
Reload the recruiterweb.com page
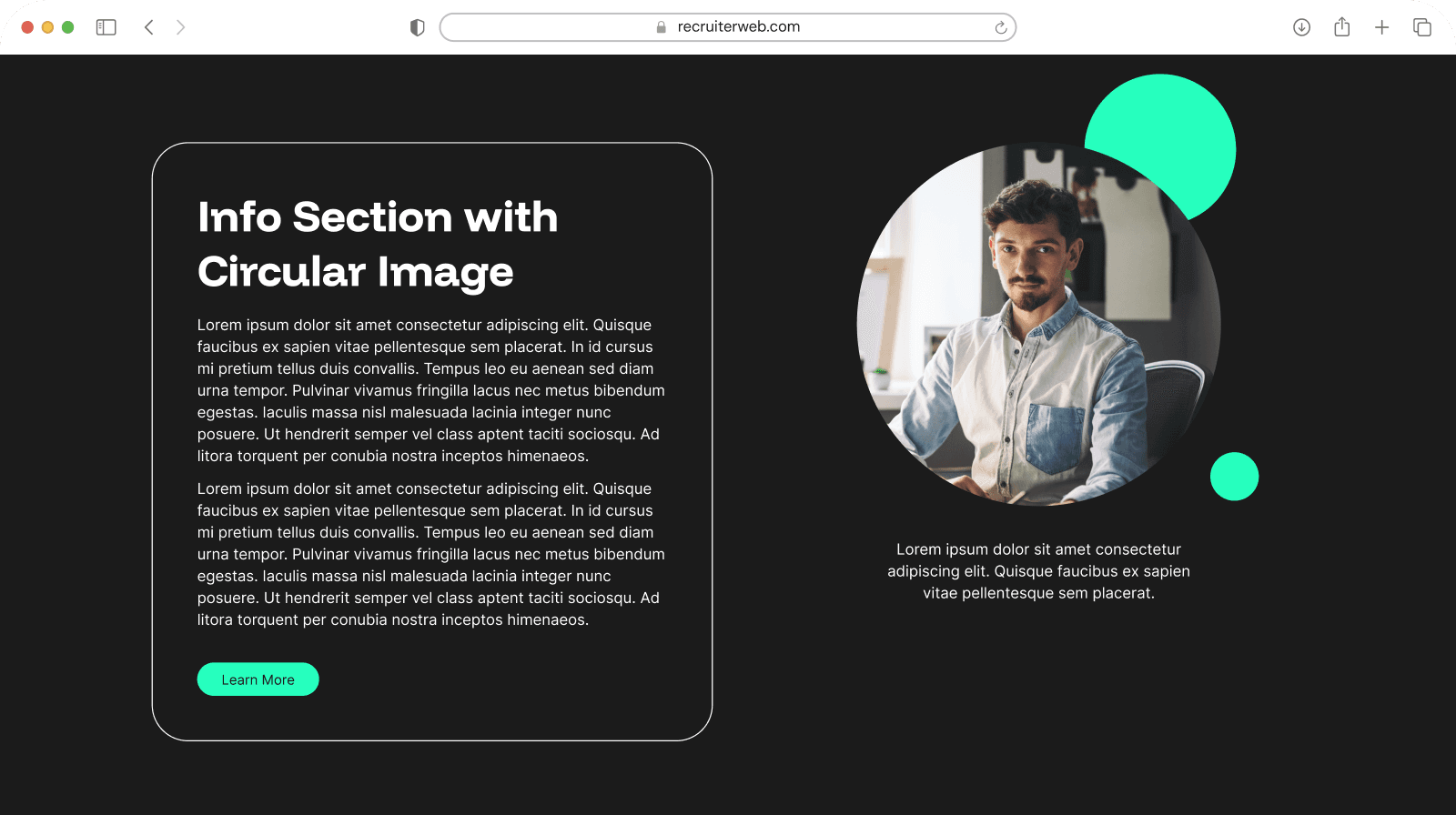pos(1000,27)
